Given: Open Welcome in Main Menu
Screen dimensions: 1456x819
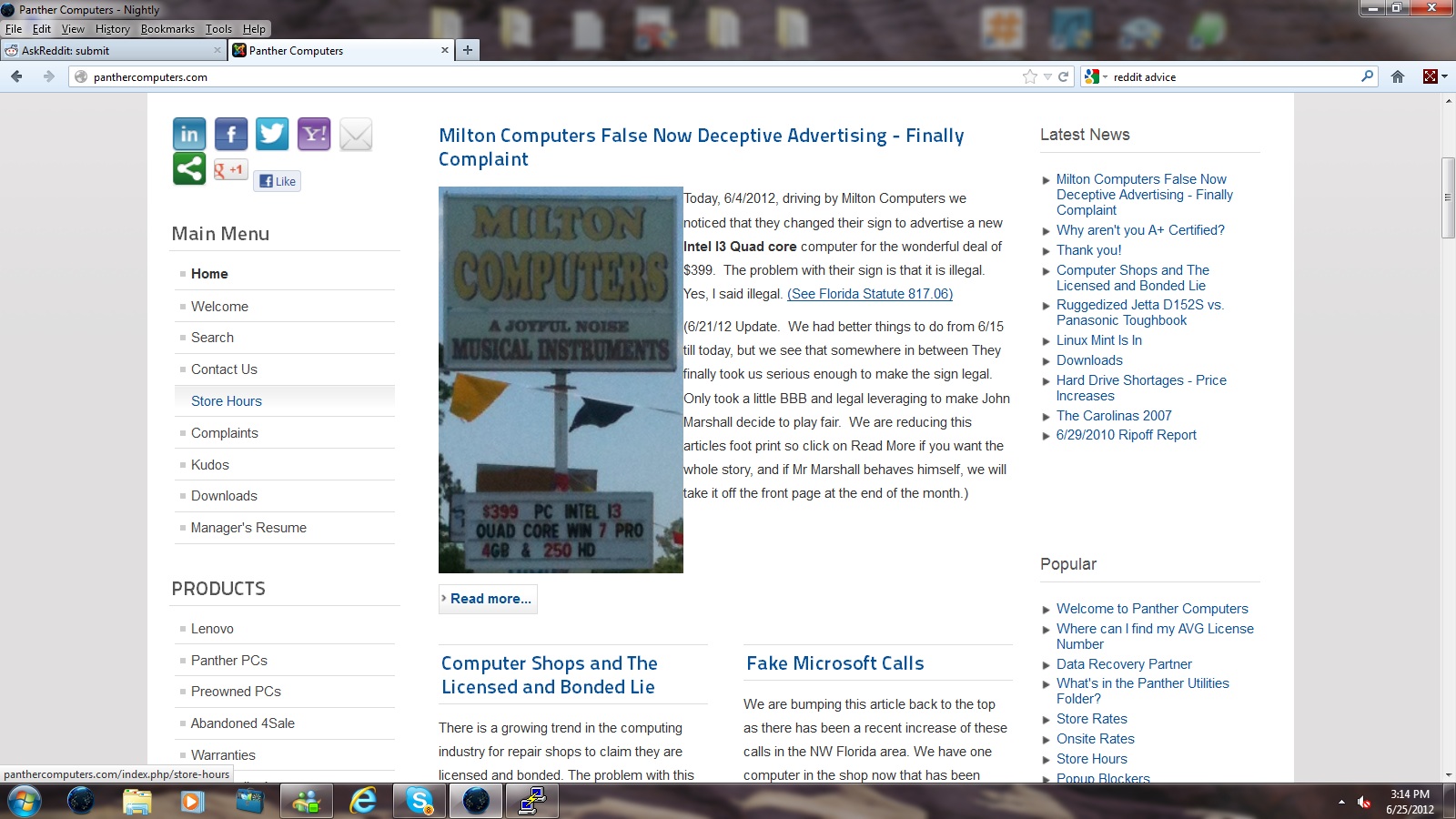Looking at the screenshot, I should [x=219, y=307].
